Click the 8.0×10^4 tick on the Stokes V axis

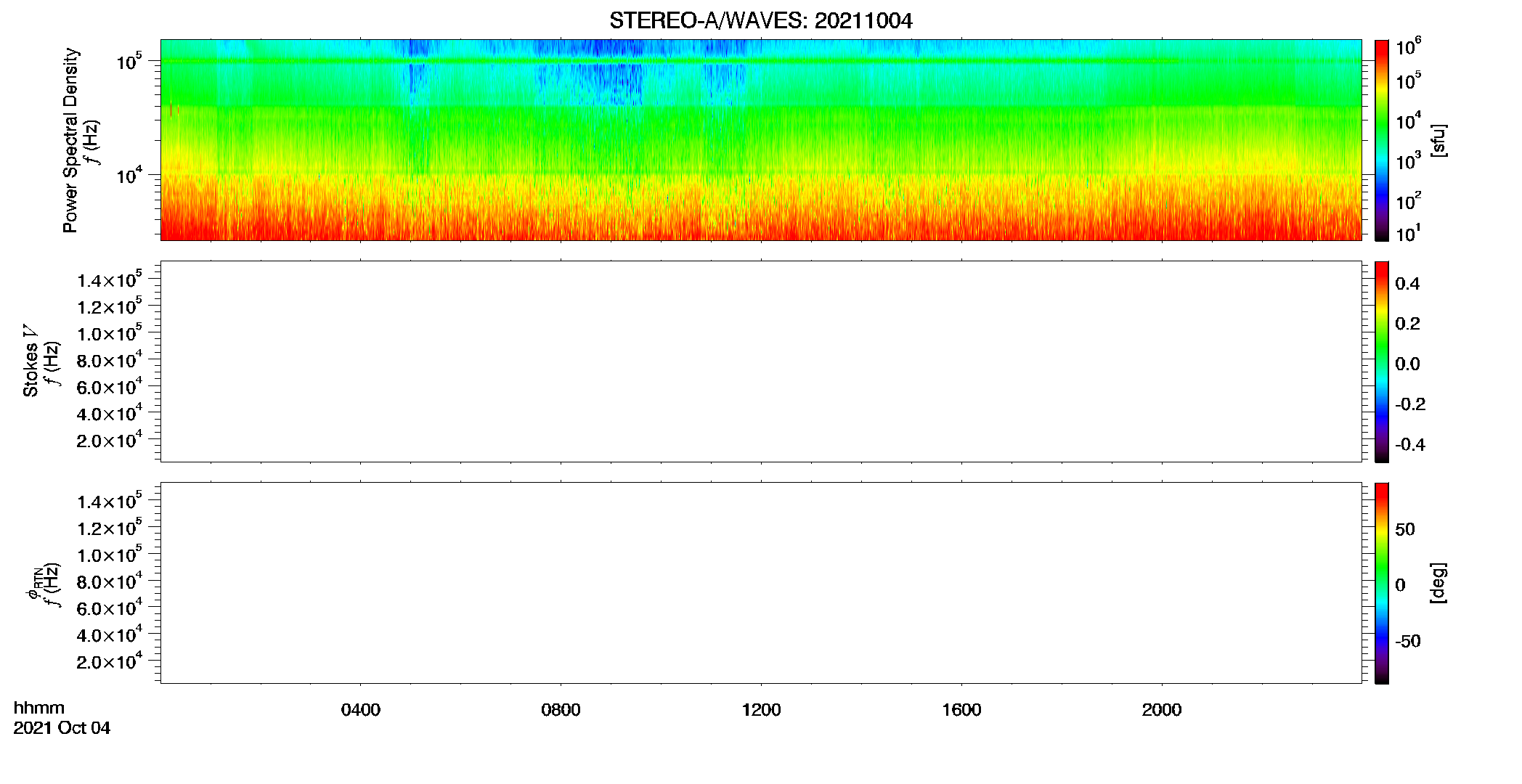[109, 359]
